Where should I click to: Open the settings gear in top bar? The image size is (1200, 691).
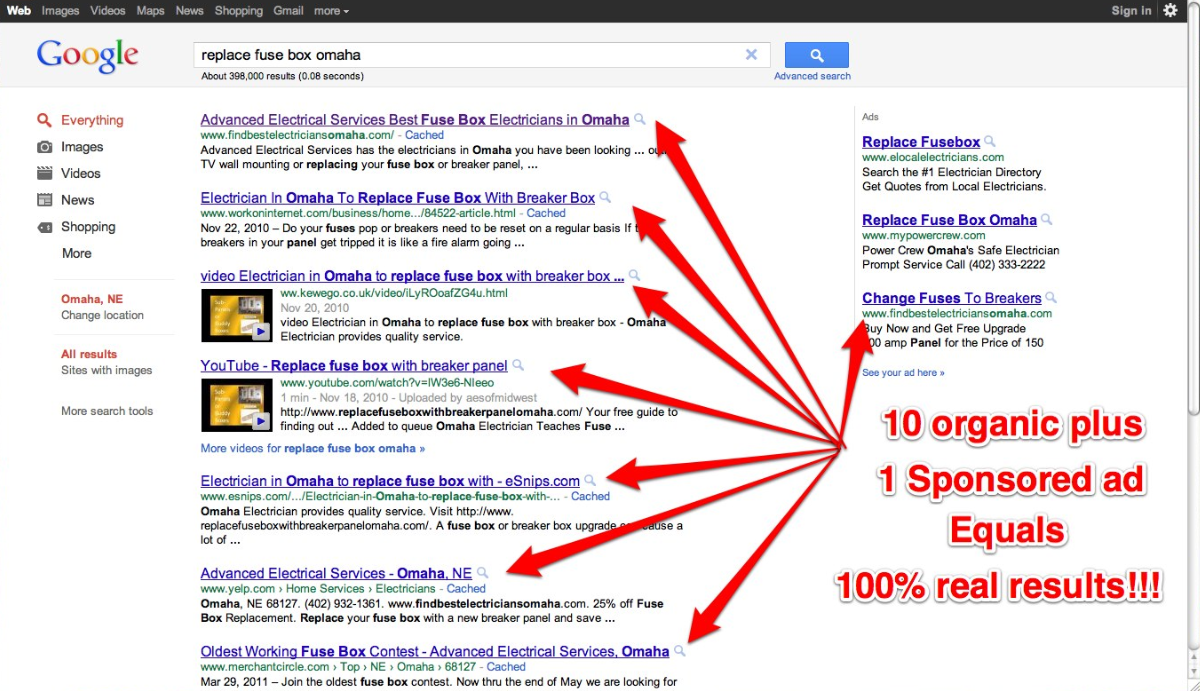[1170, 10]
